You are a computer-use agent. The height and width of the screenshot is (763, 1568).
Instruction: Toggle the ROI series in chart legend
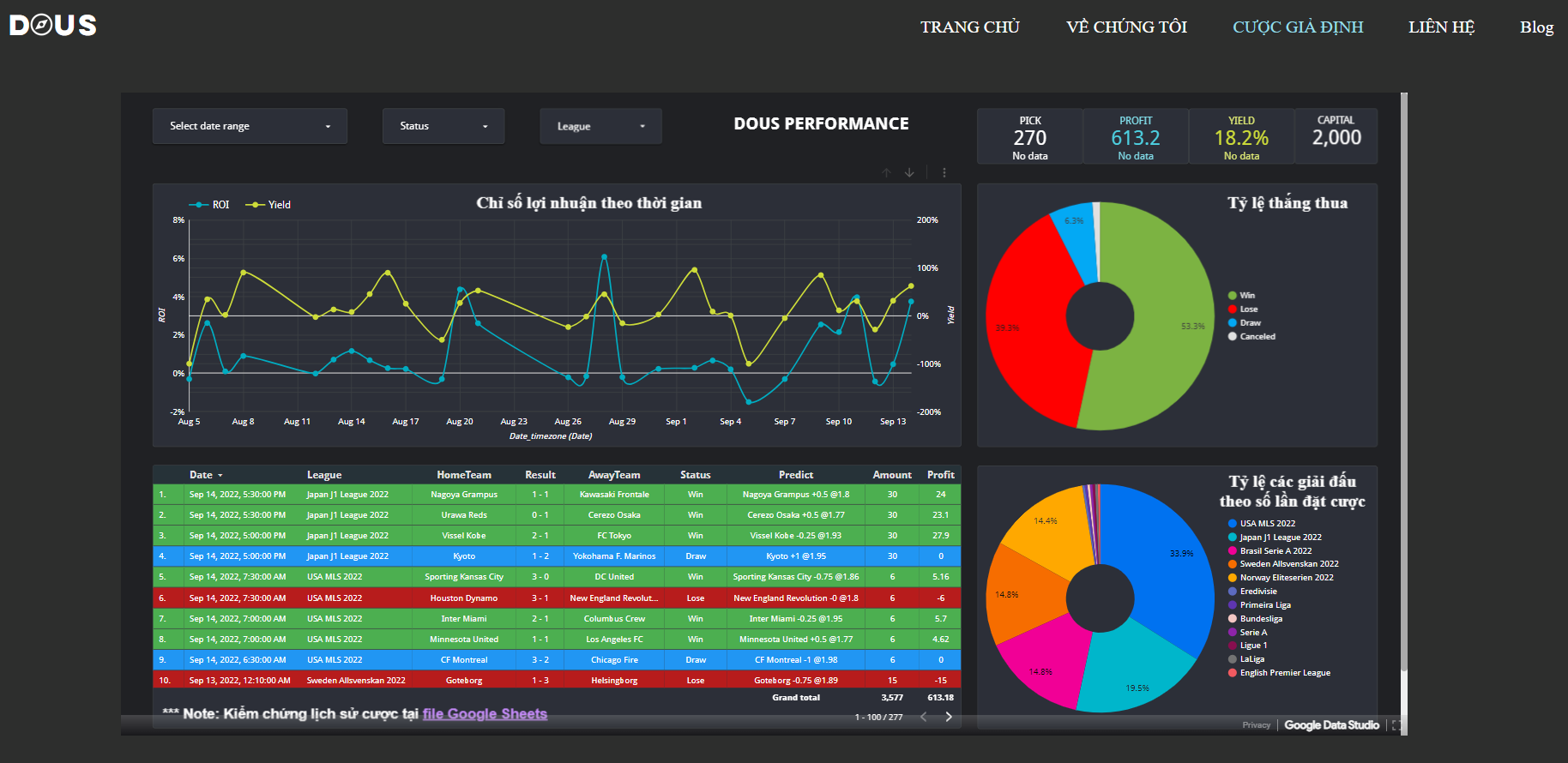(x=209, y=205)
